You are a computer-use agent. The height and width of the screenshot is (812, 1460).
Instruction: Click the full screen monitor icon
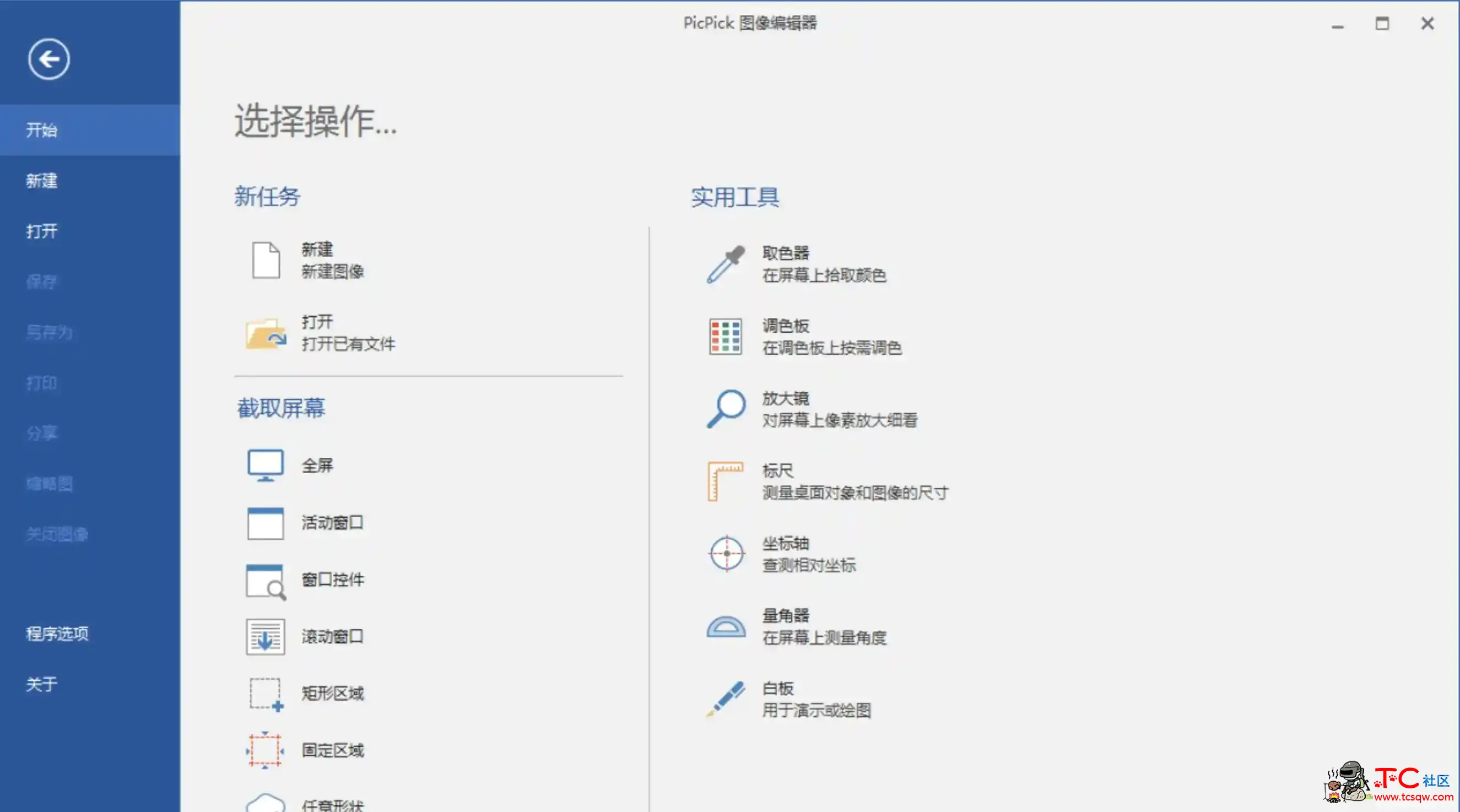(265, 465)
